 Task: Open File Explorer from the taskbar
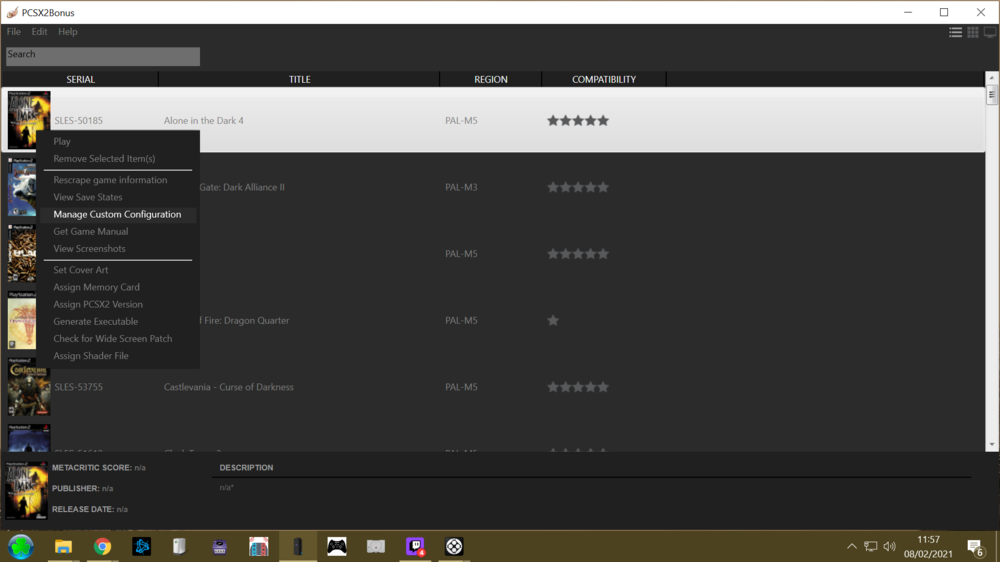tap(63, 546)
